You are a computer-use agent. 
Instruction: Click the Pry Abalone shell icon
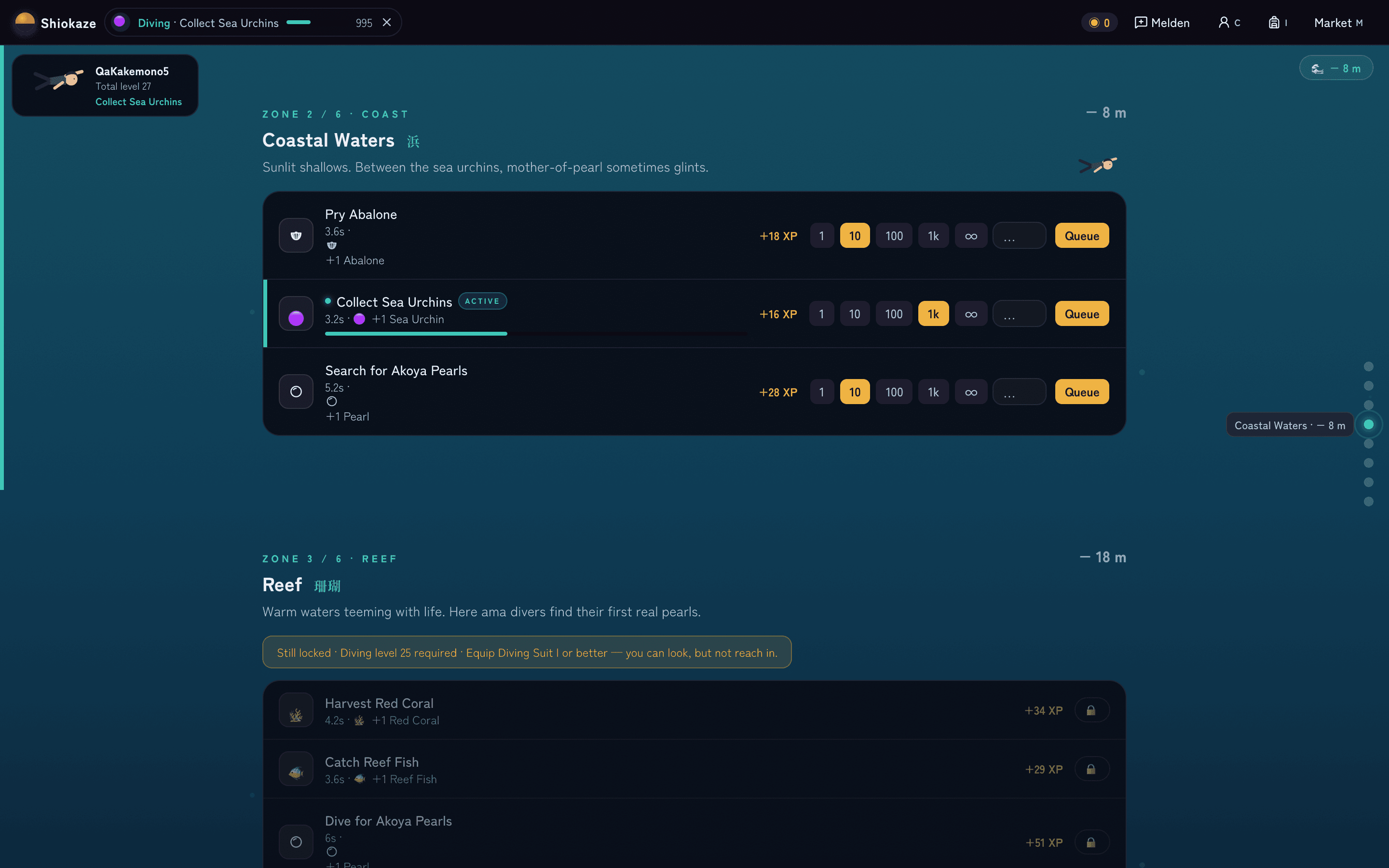click(296, 235)
